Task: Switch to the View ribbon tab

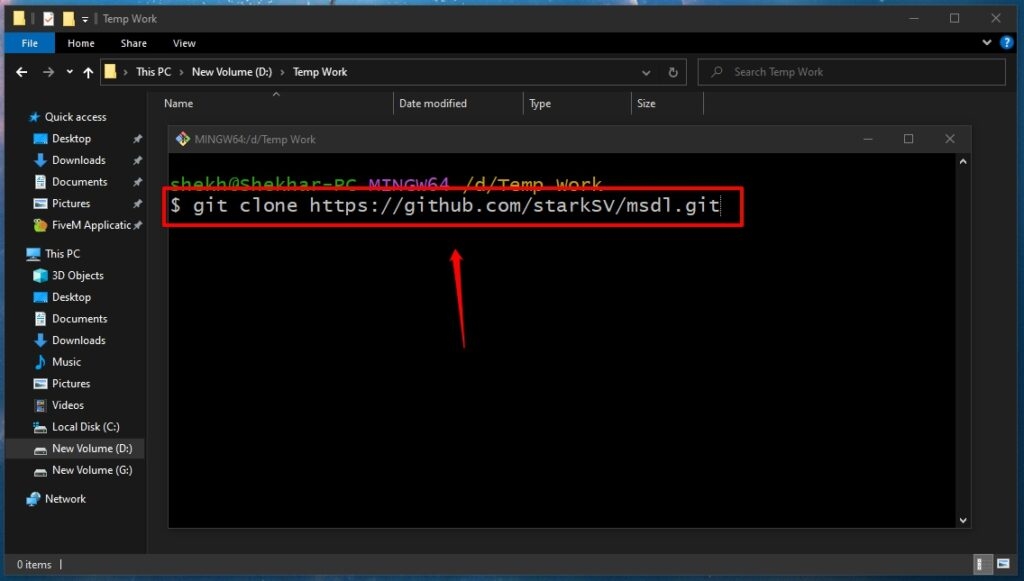Action: pyautogui.click(x=184, y=43)
